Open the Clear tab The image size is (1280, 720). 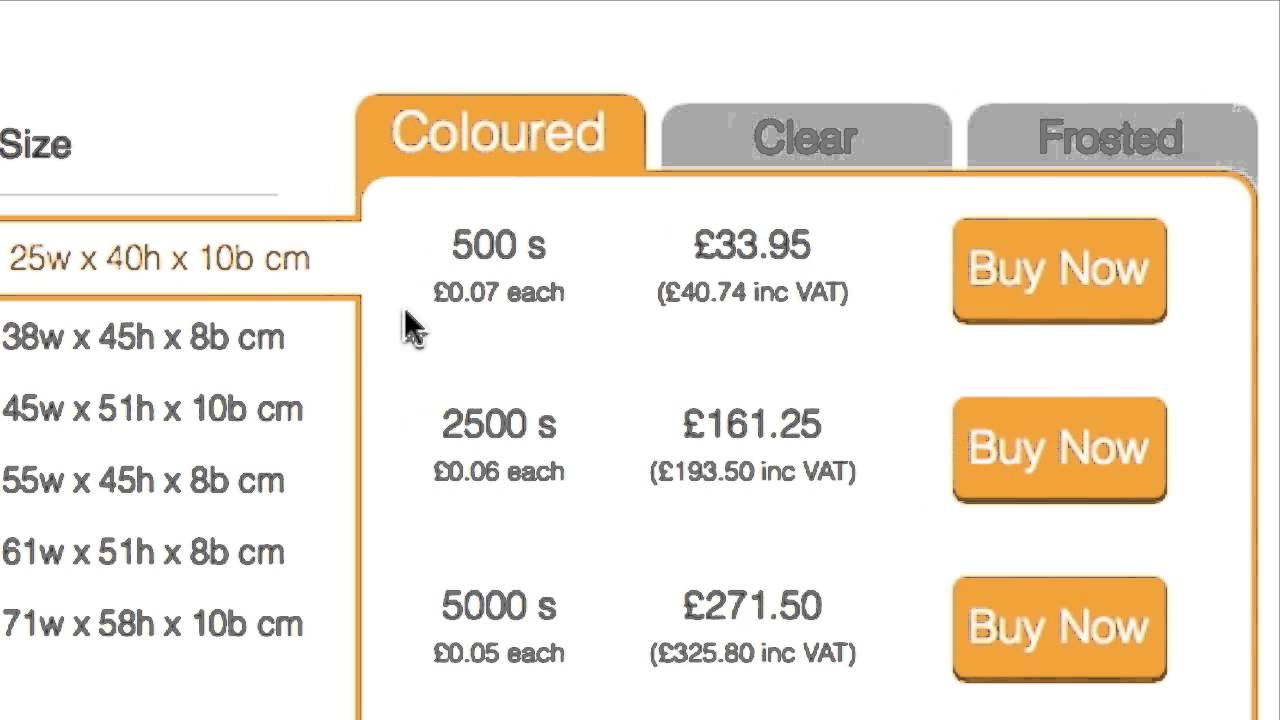pyautogui.click(x=805, y=138)
